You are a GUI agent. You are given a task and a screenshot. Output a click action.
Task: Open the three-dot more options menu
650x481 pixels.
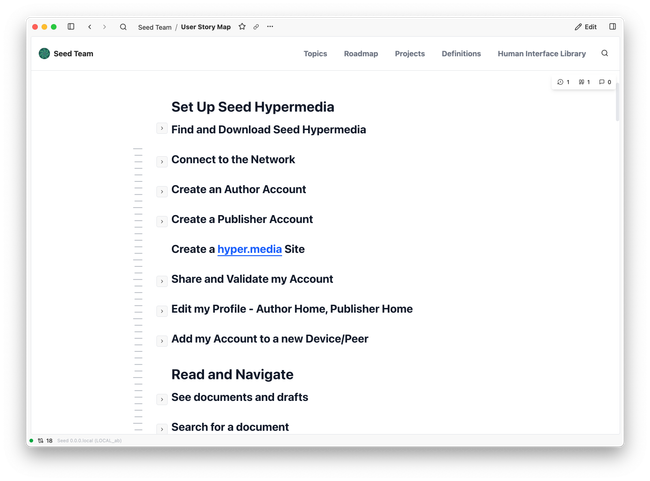[x=270, y=27]
